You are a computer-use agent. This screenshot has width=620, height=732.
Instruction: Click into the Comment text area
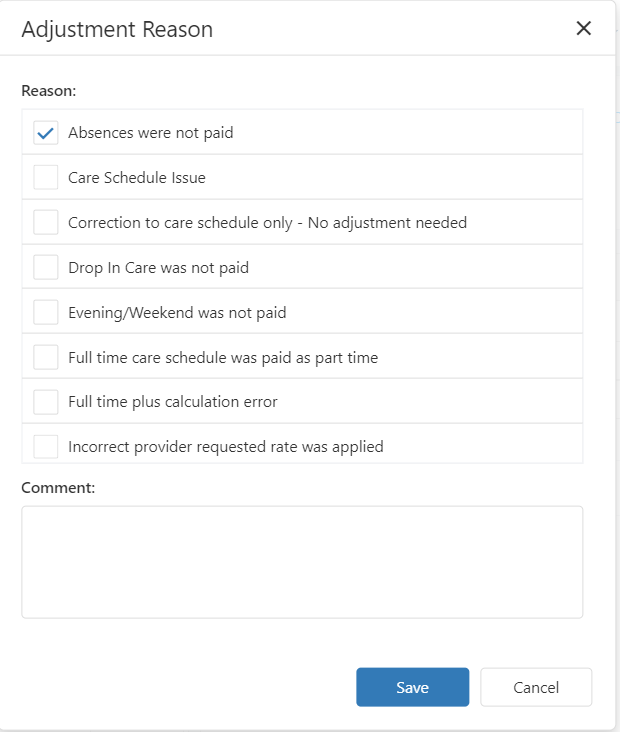302,562
